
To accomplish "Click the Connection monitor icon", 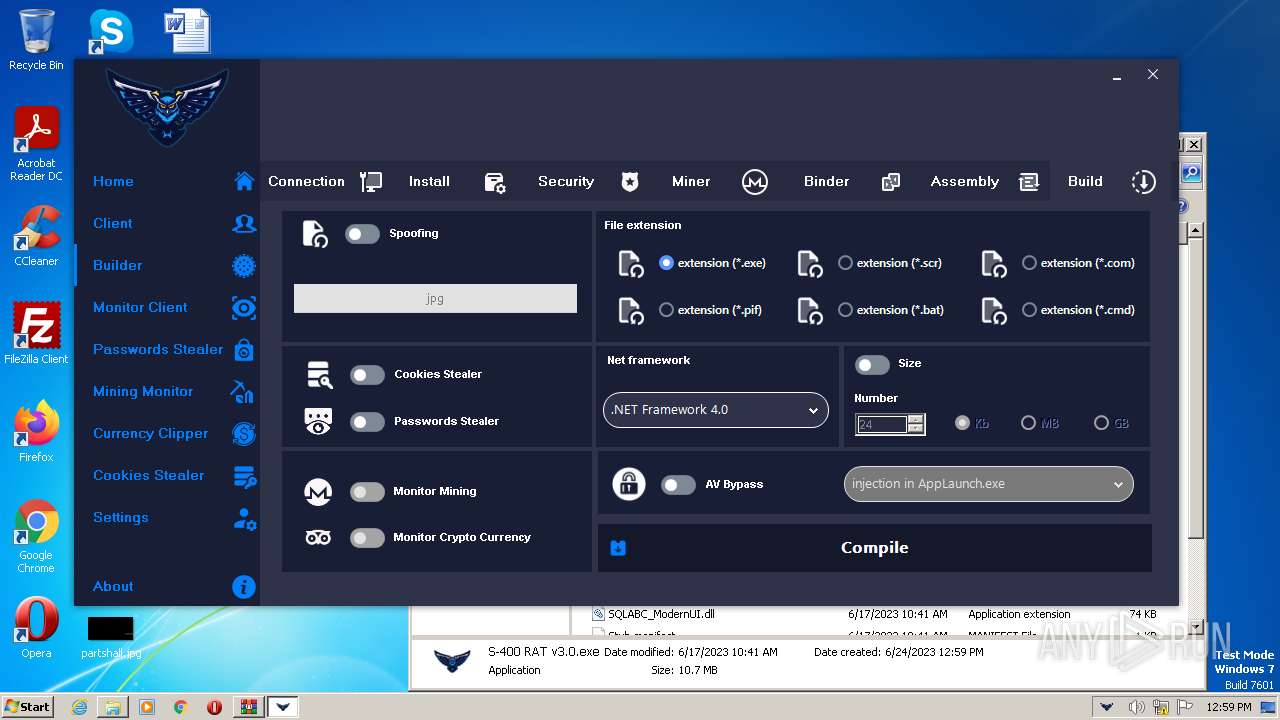I will point(371,182).
